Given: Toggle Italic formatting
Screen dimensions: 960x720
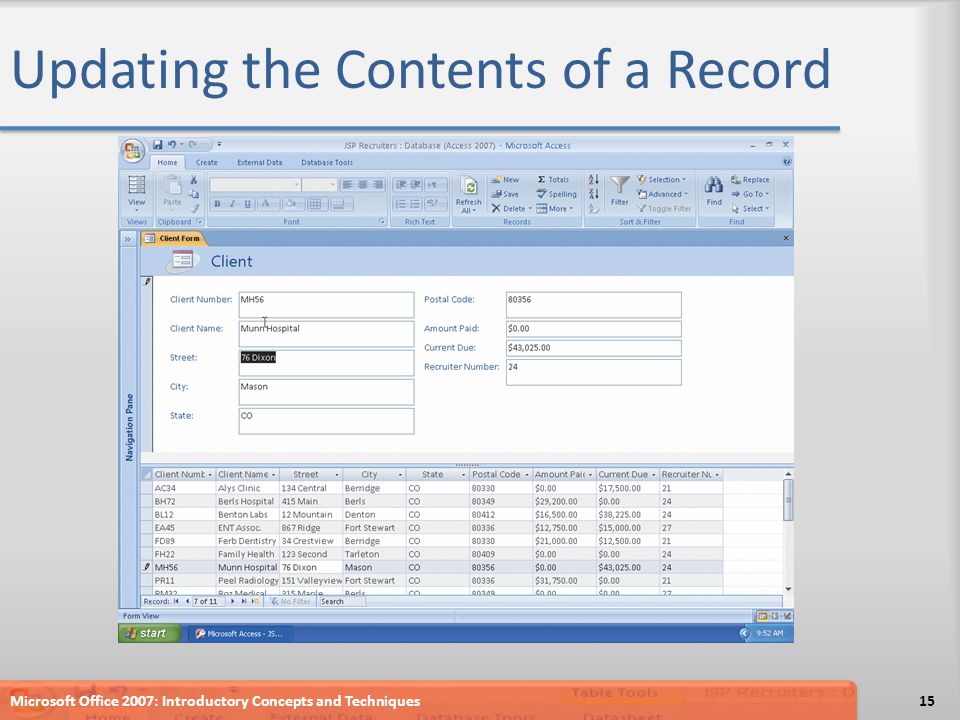Looking at the screenshot, I should click(232, 204).
